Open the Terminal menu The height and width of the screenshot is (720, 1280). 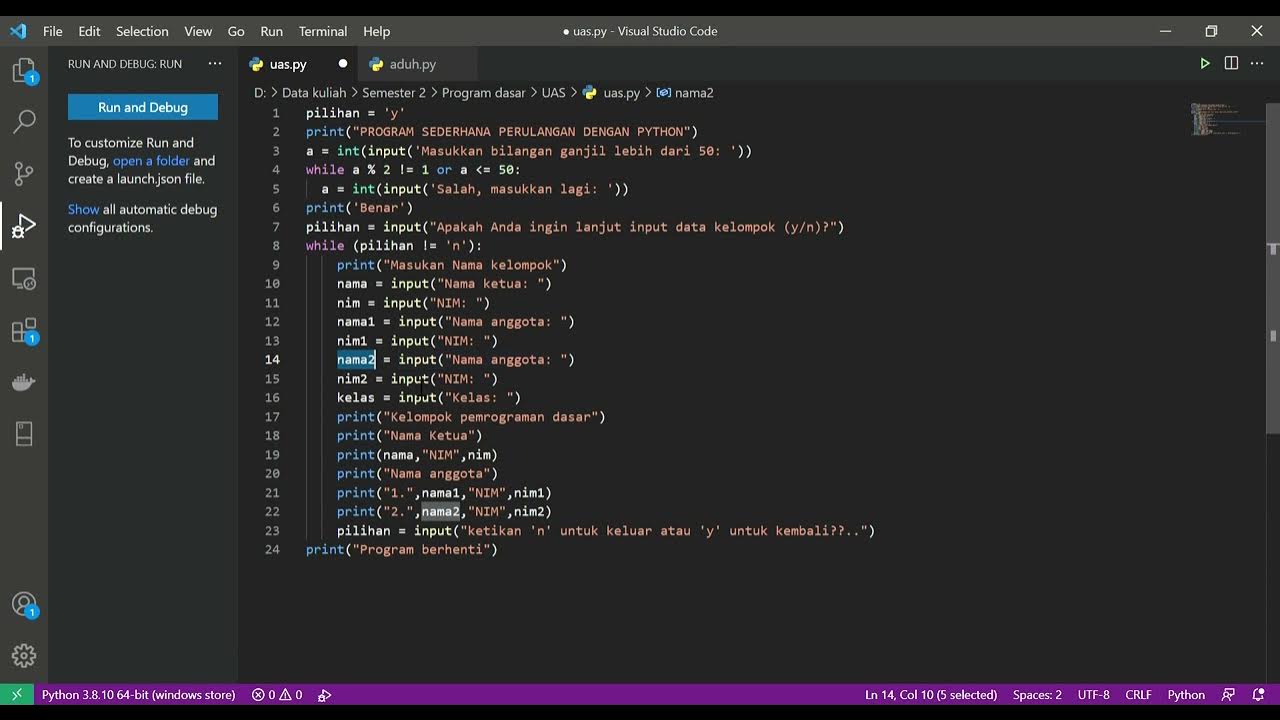[323, 31]
